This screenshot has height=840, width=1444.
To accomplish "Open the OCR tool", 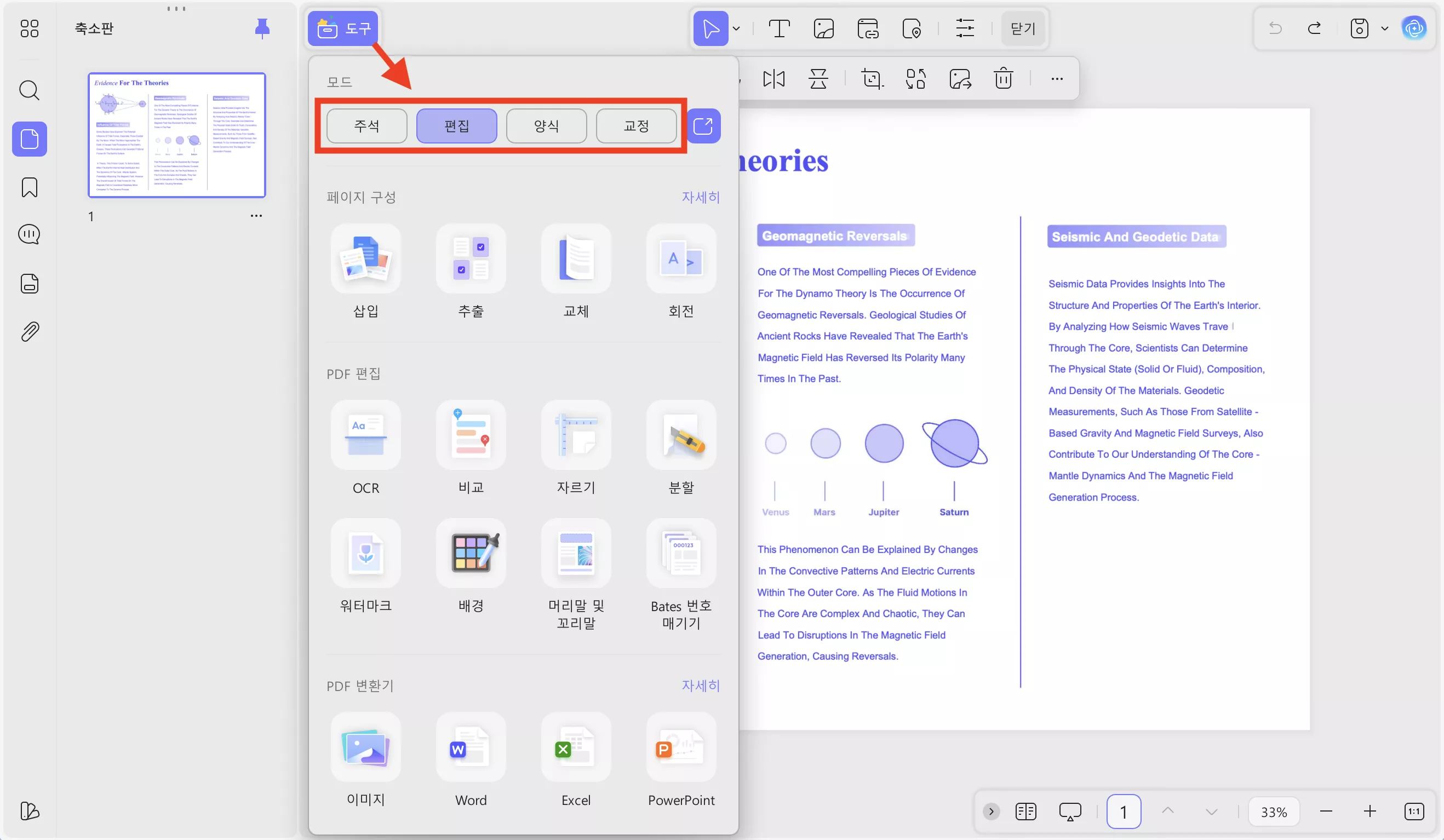I will [x=365, y=435].
